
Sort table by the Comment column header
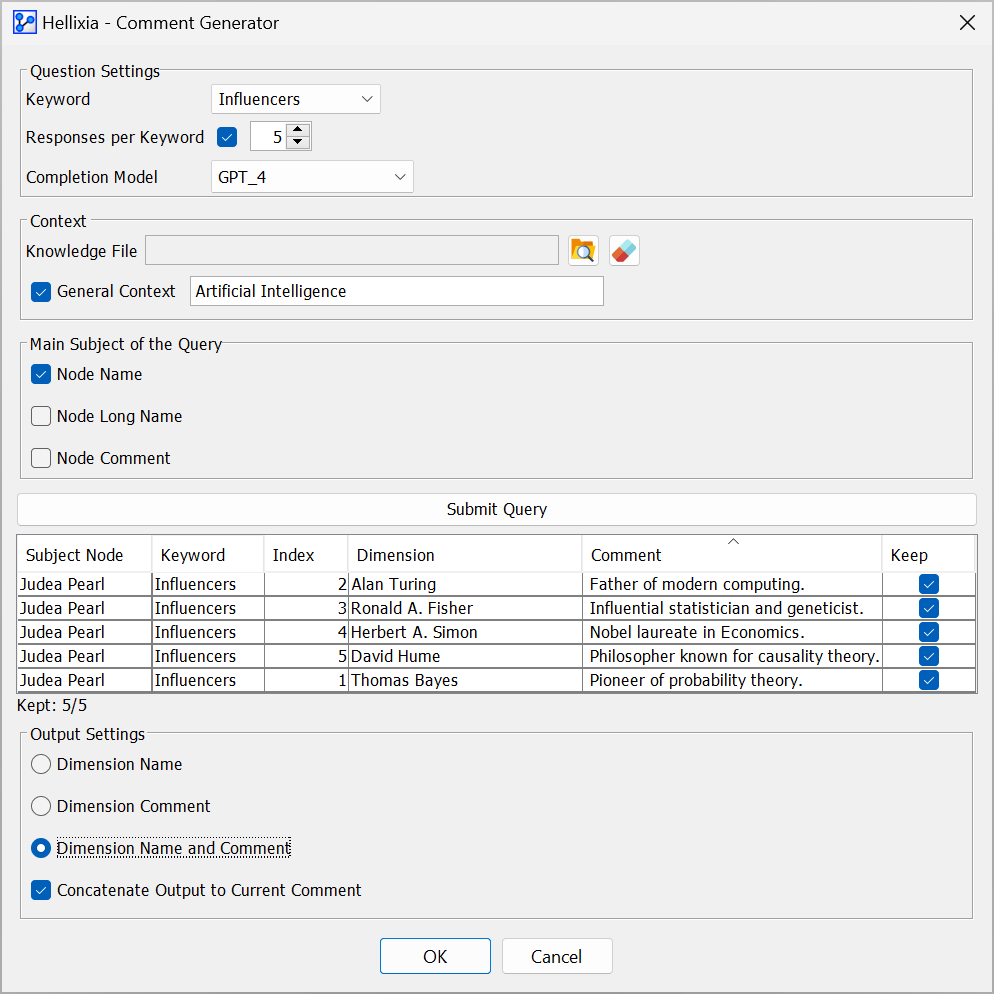[x=732, y=555]
